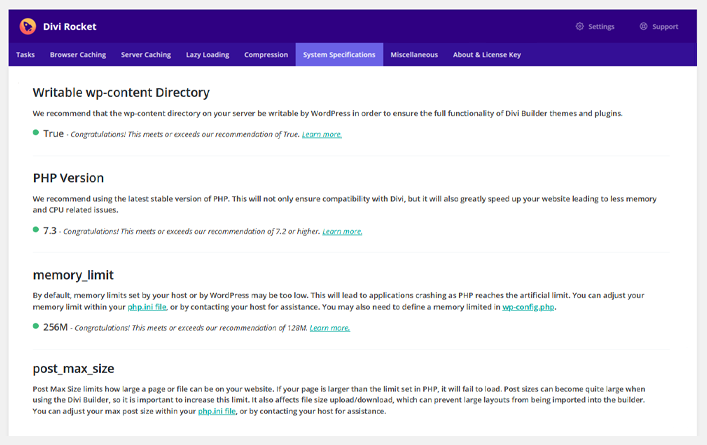The width and height of the screenshot is (707, 445).
Task: Click the Divi Rocket logo icon
Action: pos(28,26)
